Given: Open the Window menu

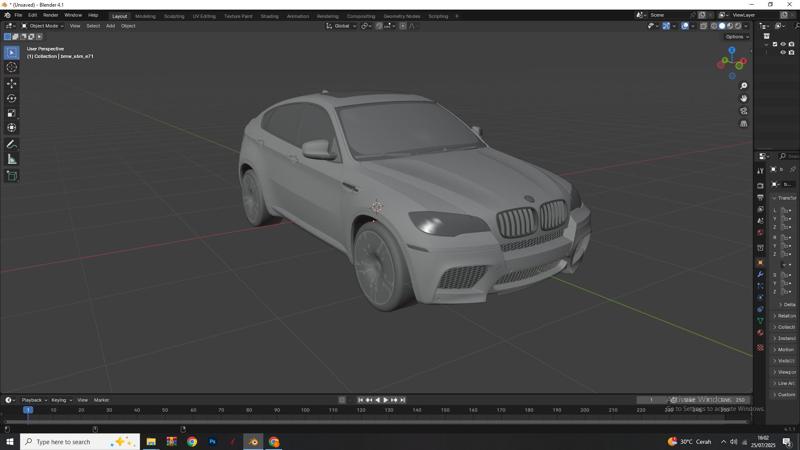Looking at the screenshot, I should coord(73,15).
